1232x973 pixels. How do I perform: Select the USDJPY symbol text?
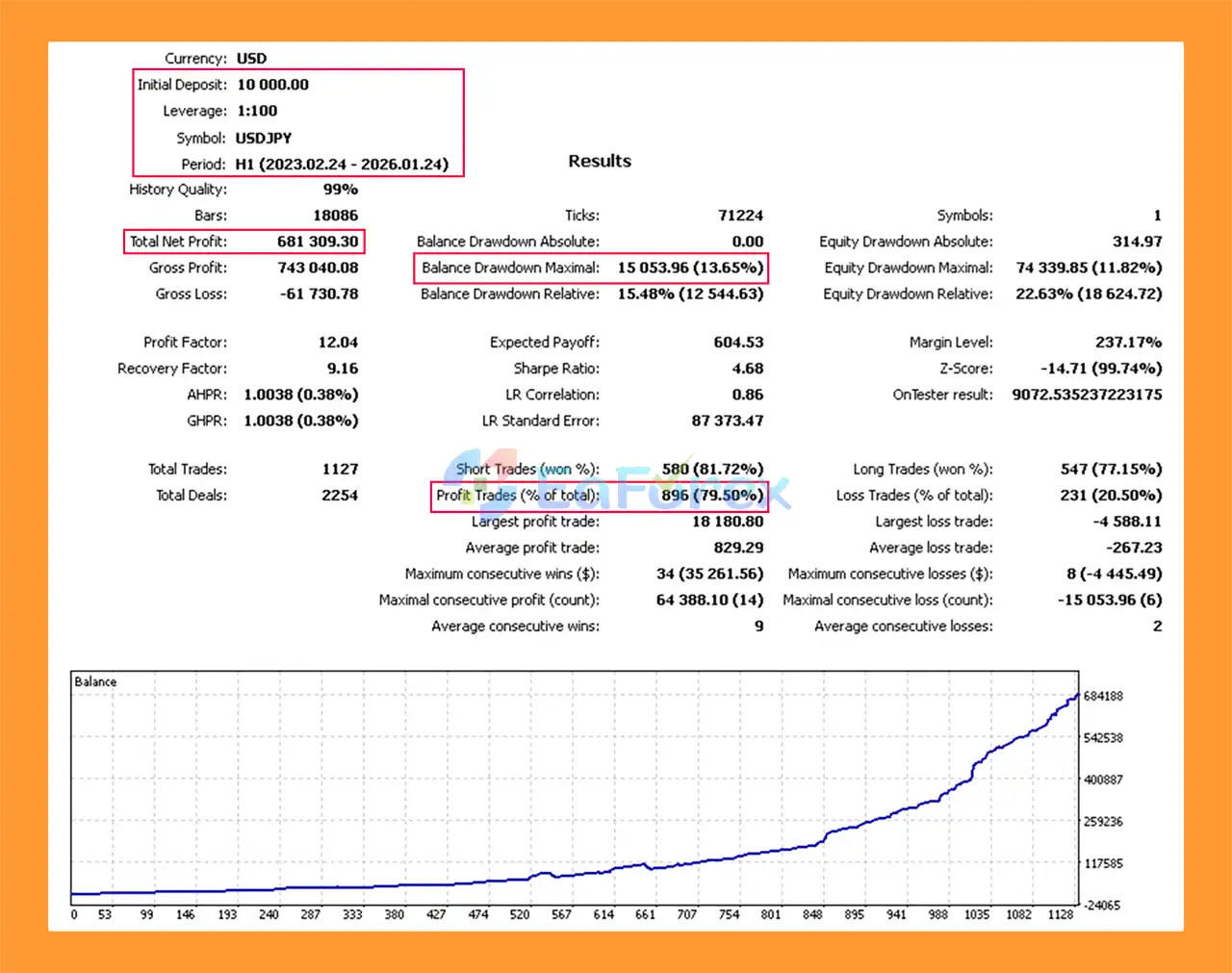tap(264, 138)
